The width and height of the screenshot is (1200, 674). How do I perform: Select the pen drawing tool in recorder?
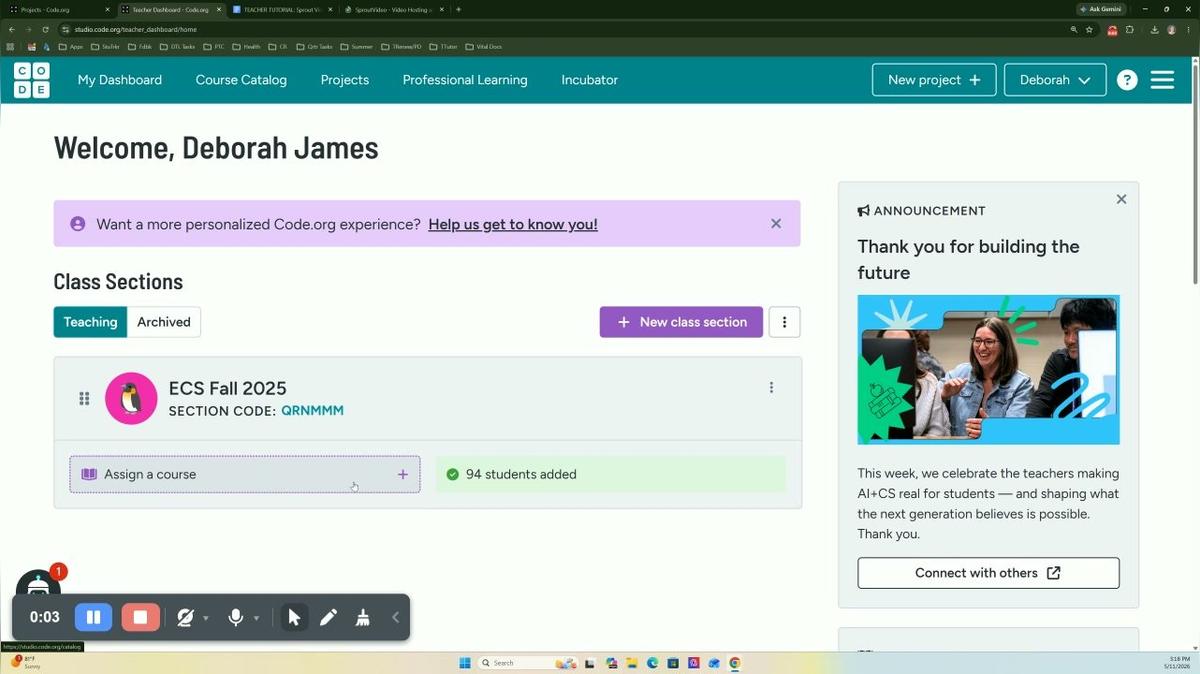[328, 617]
